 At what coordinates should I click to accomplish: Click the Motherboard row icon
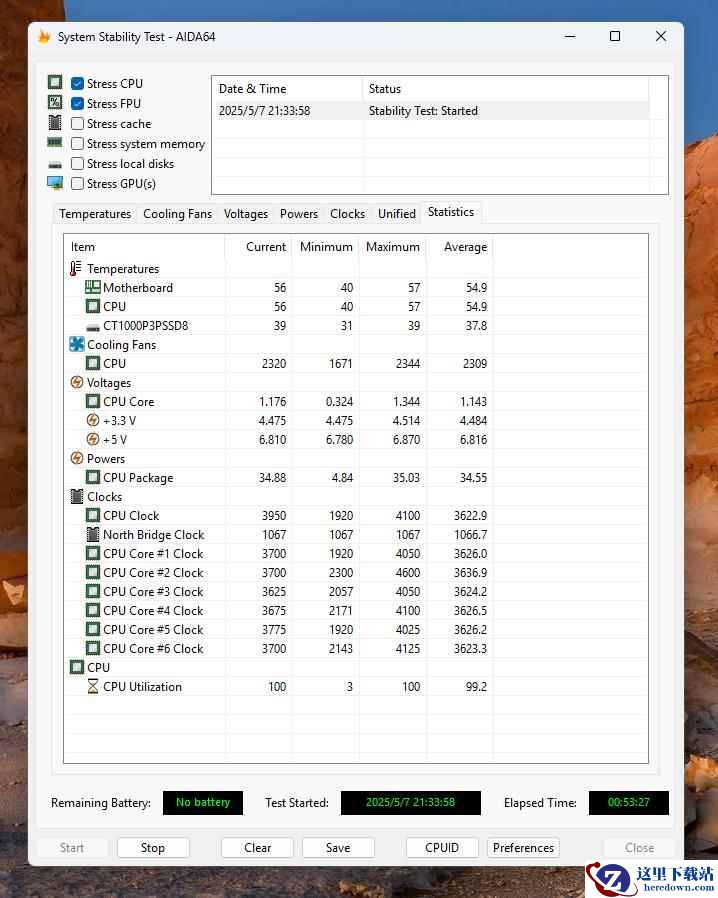point(93,287)
